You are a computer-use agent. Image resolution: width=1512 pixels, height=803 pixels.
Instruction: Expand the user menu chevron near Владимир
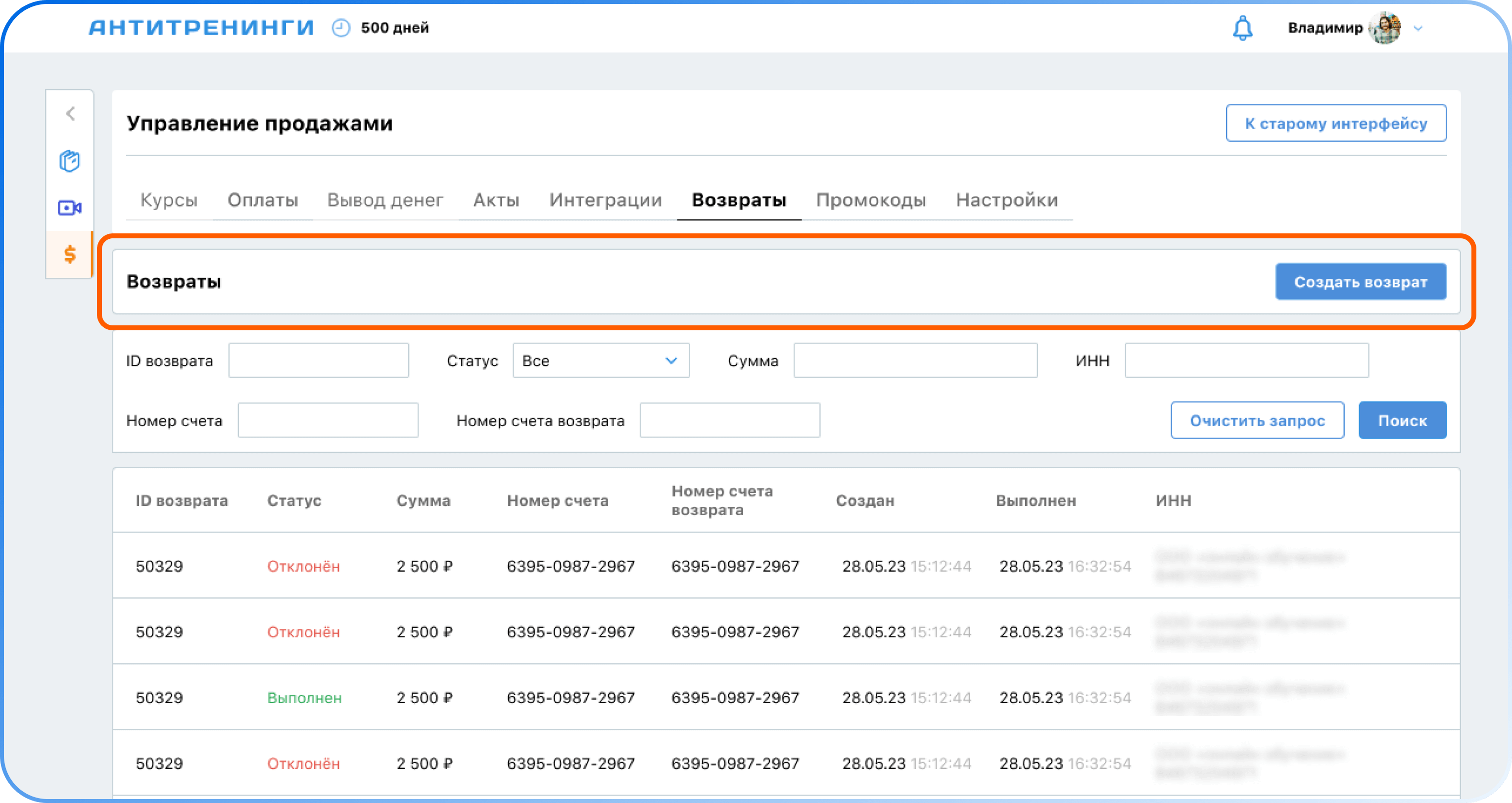click(1418, 28)
